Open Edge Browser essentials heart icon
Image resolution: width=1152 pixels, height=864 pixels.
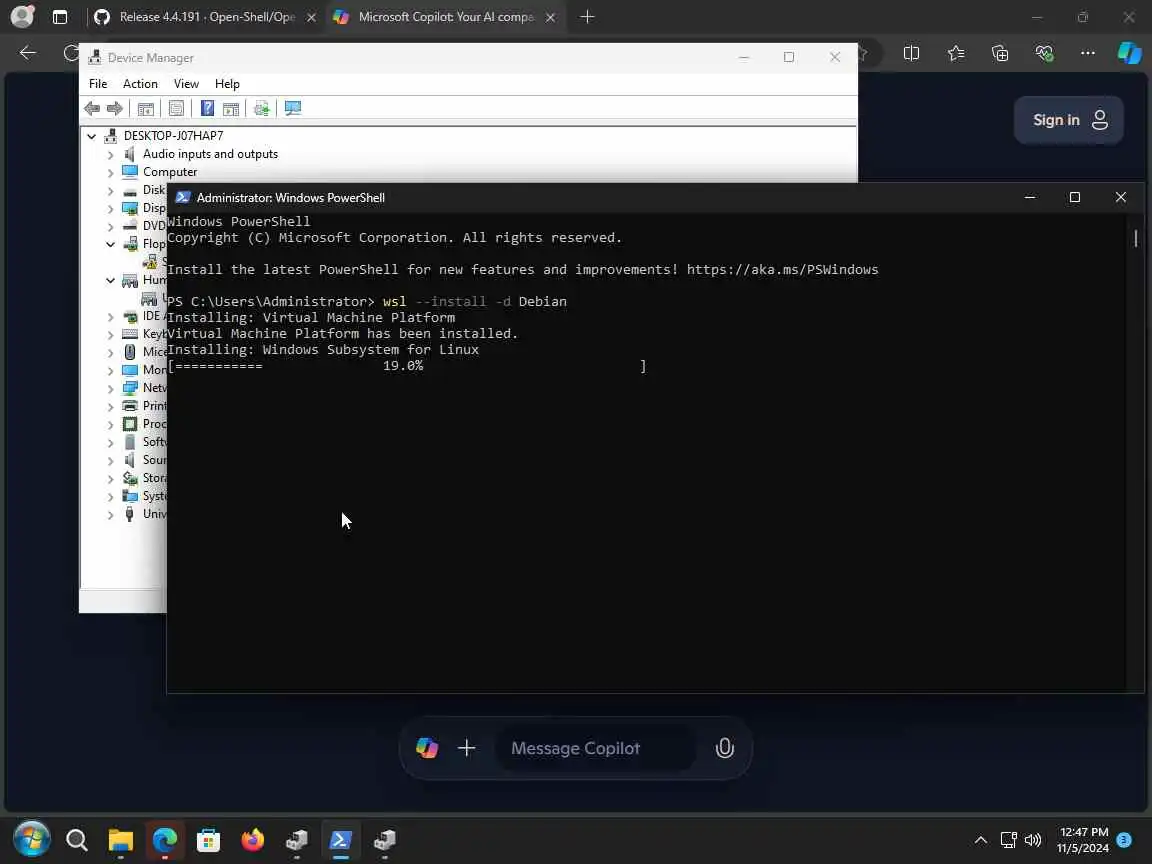pos(1044,53)
